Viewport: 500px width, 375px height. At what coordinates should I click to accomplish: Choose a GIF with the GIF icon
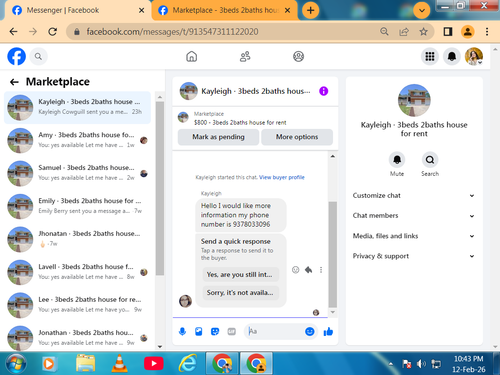click(x=231, y=331)
